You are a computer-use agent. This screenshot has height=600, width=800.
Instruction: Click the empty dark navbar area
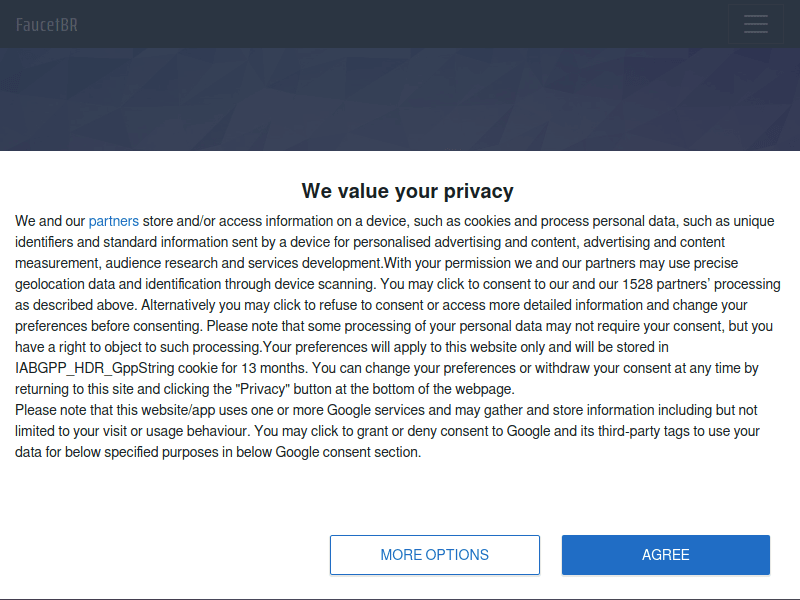(x=400, y=24)
